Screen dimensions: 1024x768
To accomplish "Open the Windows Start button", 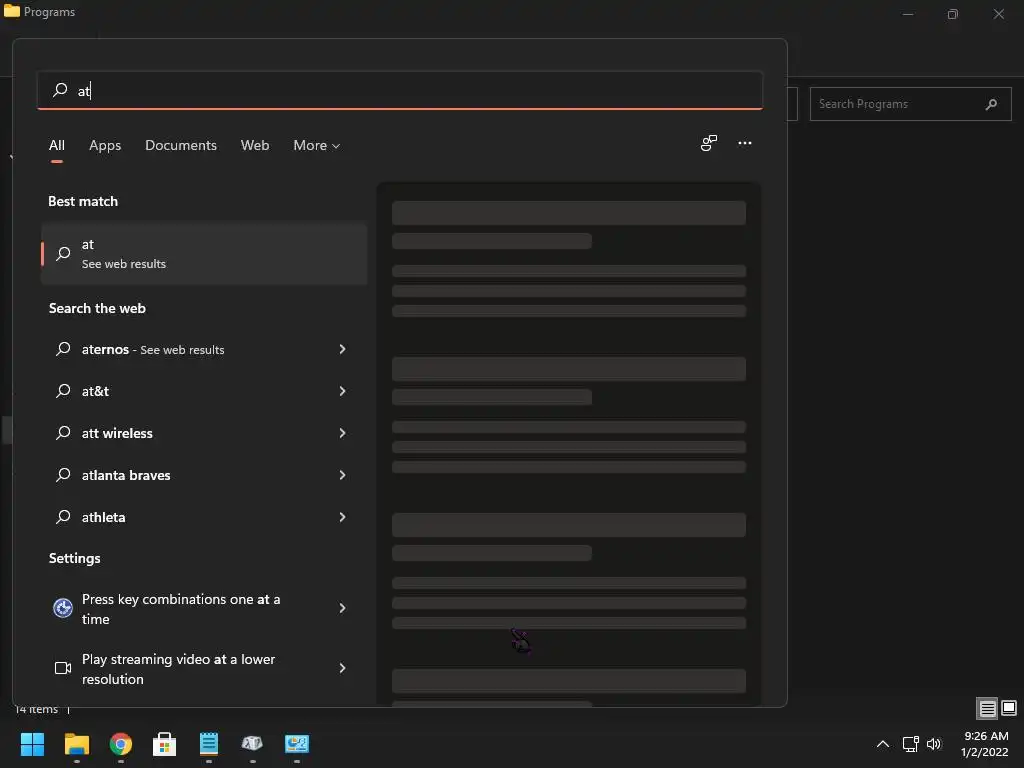I will tap(32, 744).
